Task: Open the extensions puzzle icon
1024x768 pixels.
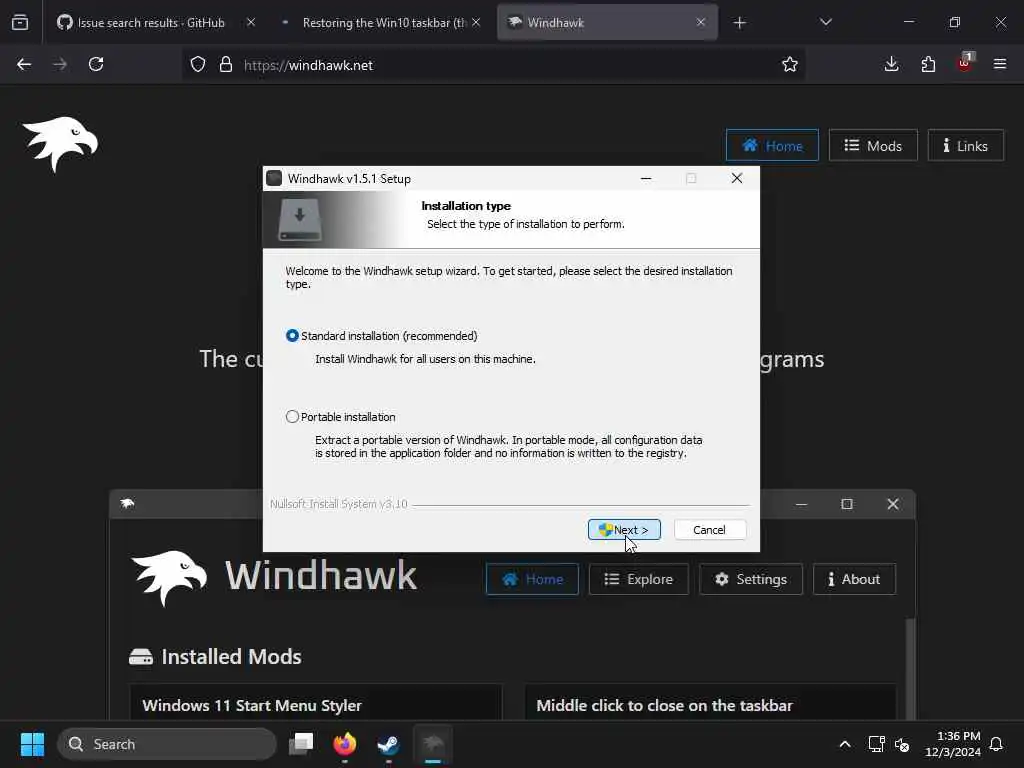Action: point(928,64)
